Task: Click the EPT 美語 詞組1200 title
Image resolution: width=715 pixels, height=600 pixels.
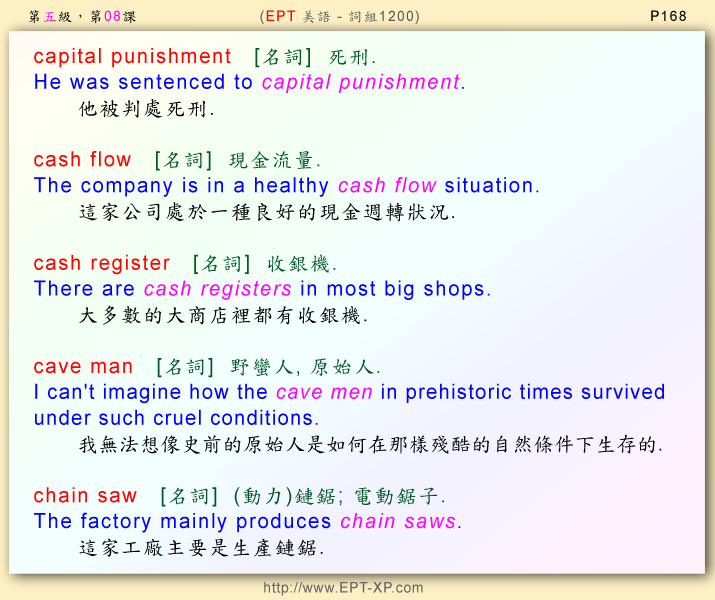Action: 339,15
